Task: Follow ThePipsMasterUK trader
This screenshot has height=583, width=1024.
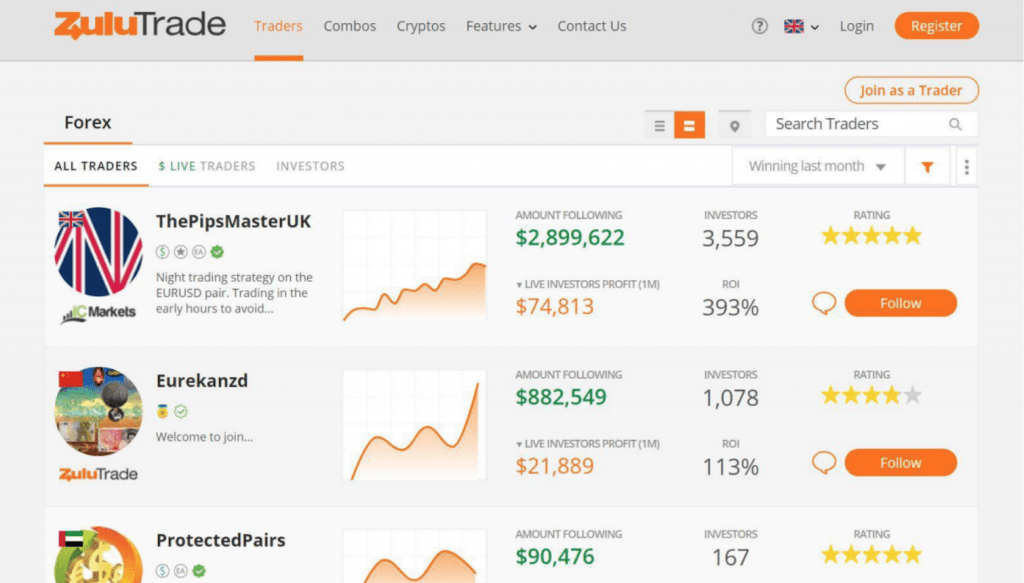Action: tap(900, 303)
